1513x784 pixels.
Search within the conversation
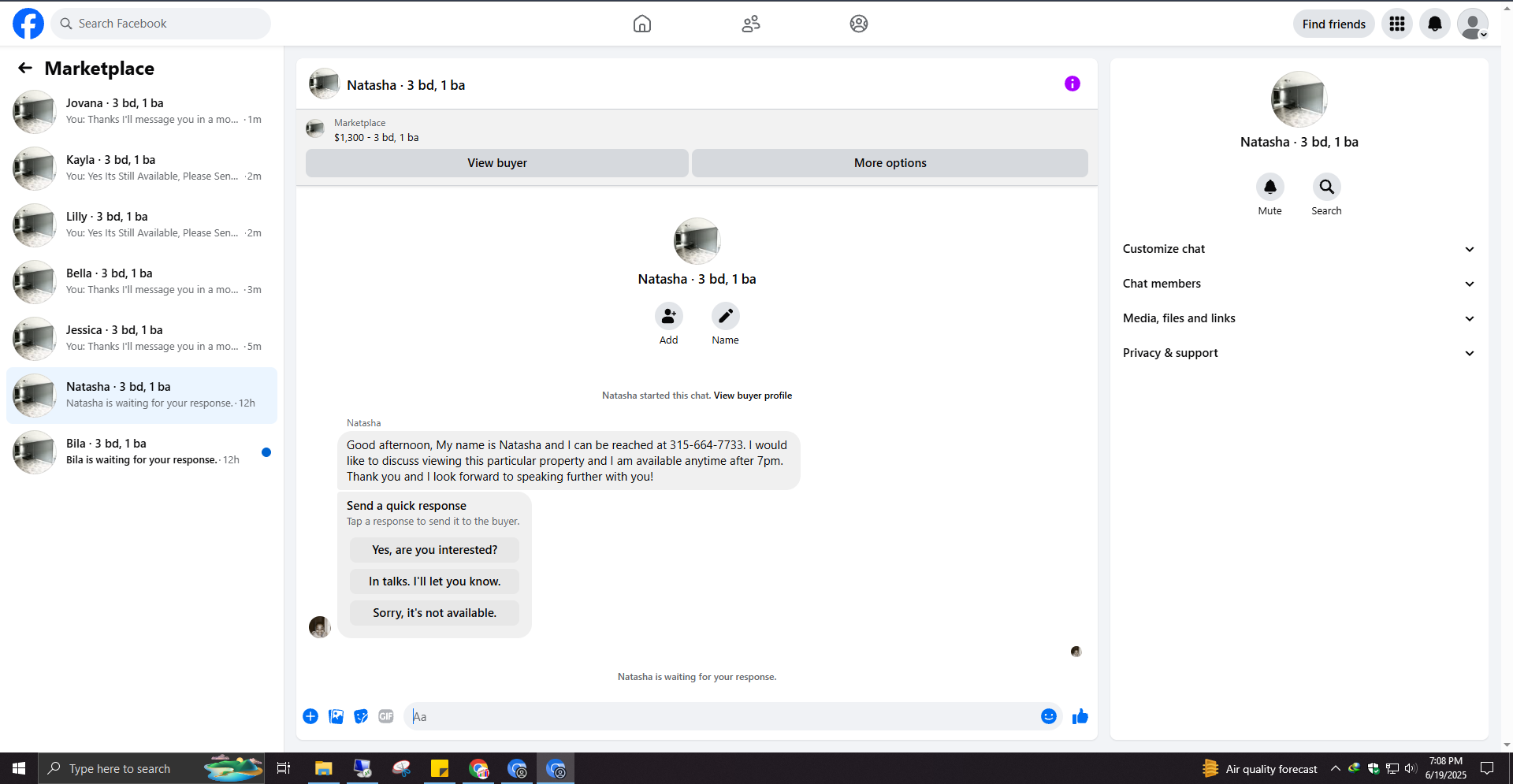1327,187
